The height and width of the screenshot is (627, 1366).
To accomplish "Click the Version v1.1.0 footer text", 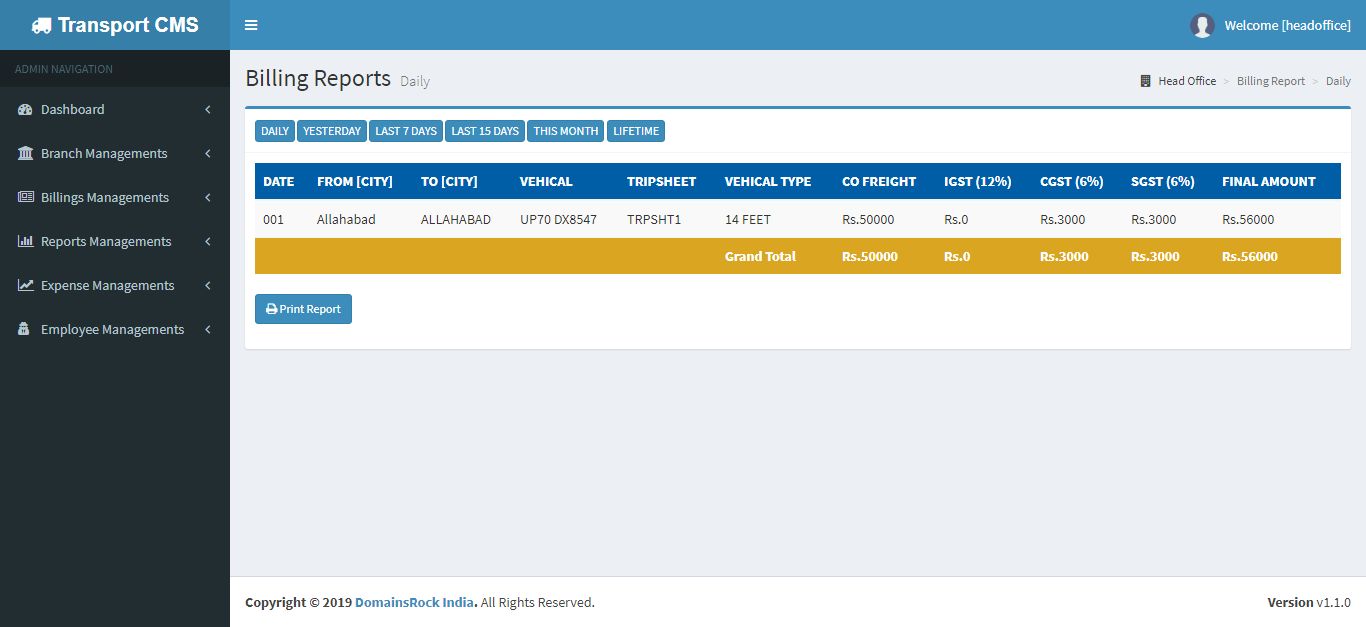I will click(x=1309, y=602).
